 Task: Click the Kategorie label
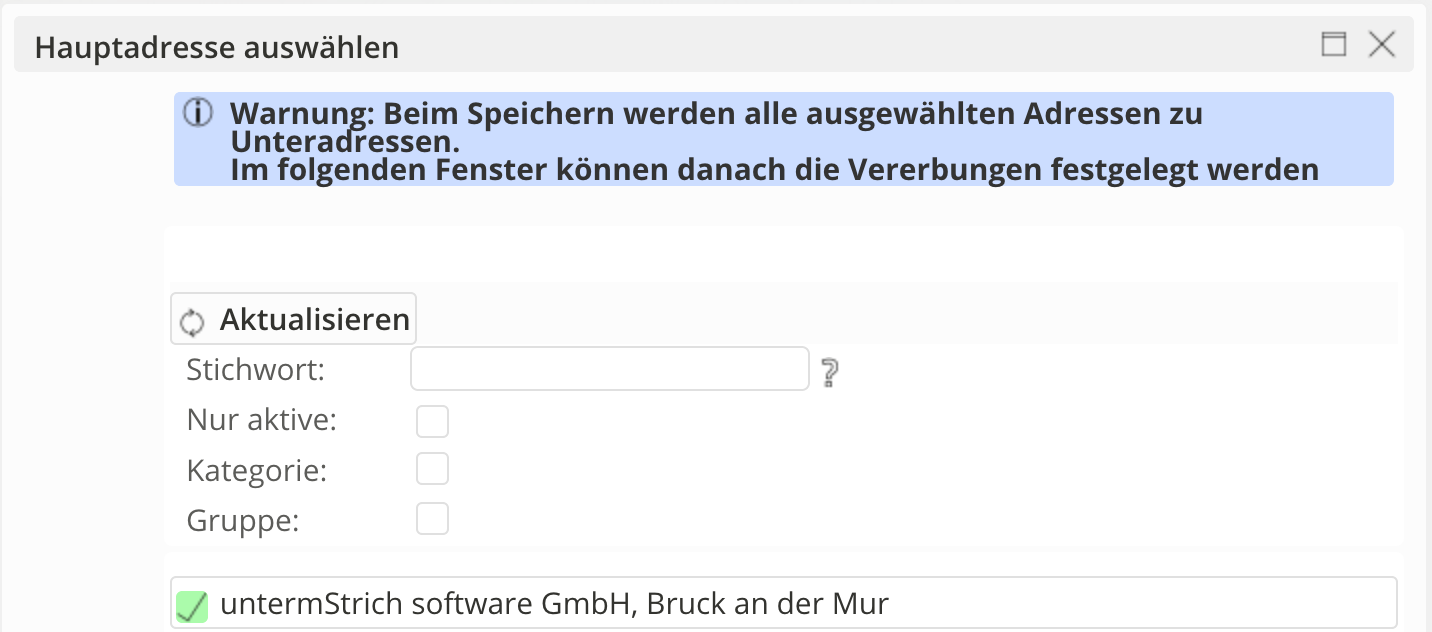[257, 470]
